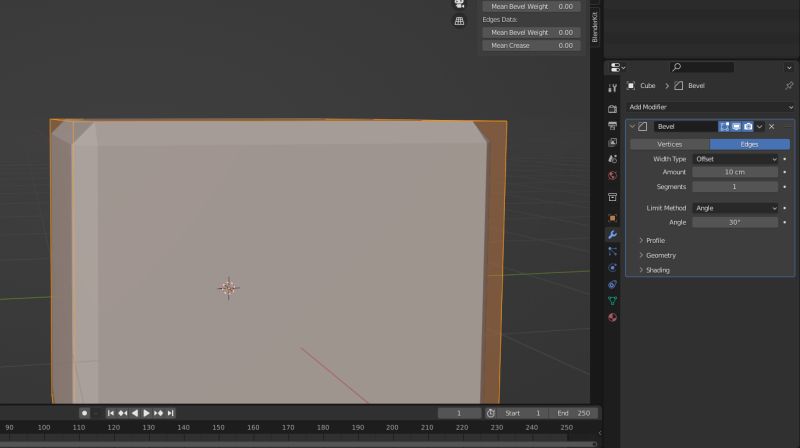Toggle Bevel modifier edit mode display
Screen dimensions: 800x448
(x=724, y=127)
